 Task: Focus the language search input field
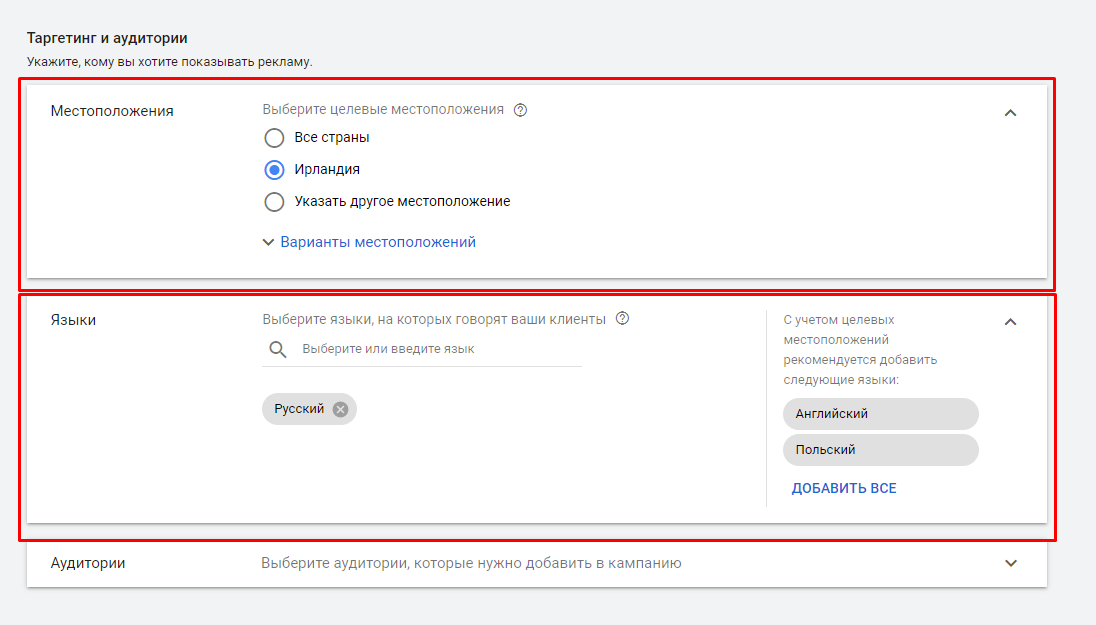(x=421, y=349)
